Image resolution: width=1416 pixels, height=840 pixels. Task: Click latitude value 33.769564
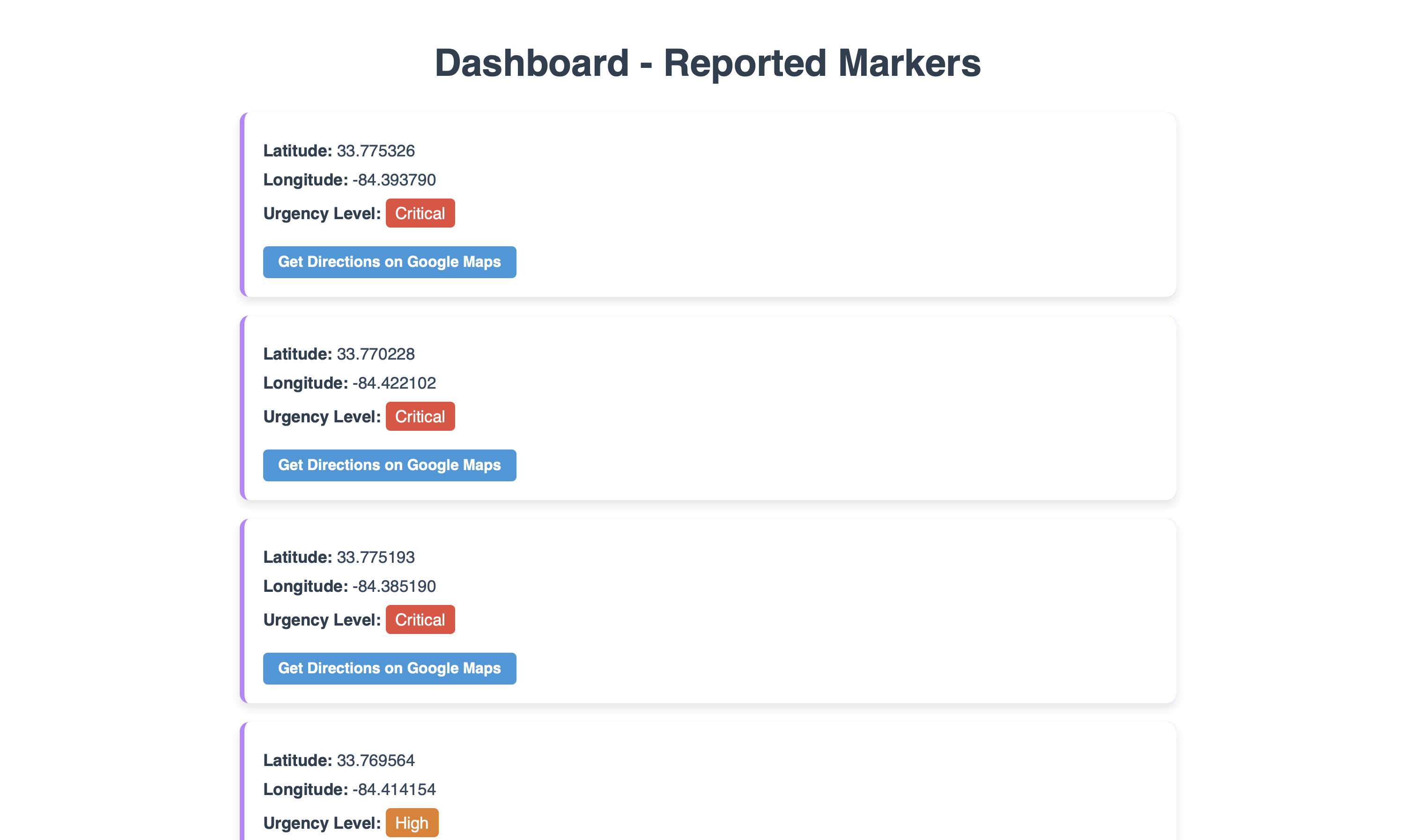[376, 760]
